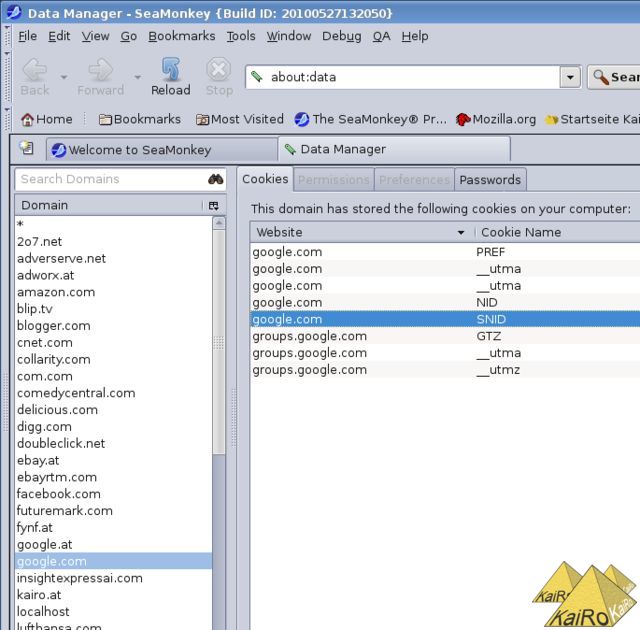Click the Cookie Name column header
Image resolution: width=640 pixels, height=630 pixels.
point(558,233)
